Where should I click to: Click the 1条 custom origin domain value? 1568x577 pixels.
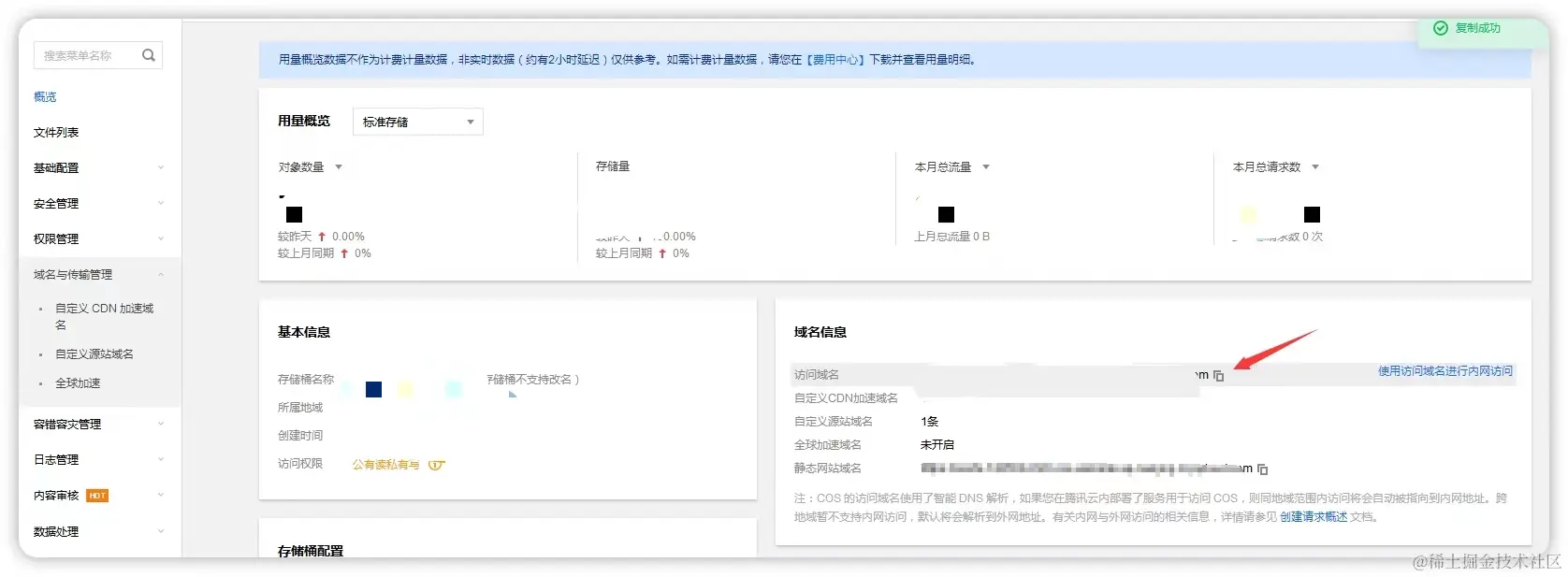[x=929, y=421]
